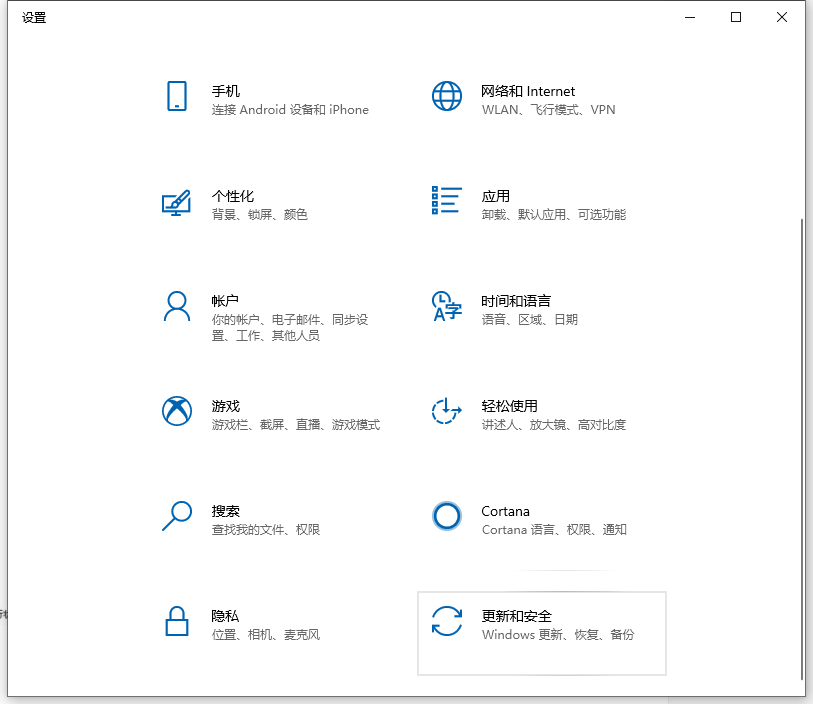The height and width of the screenshot is (704, 813).
Task: Select the 网络和 Internet globe icon
Action: click(446, 97)
